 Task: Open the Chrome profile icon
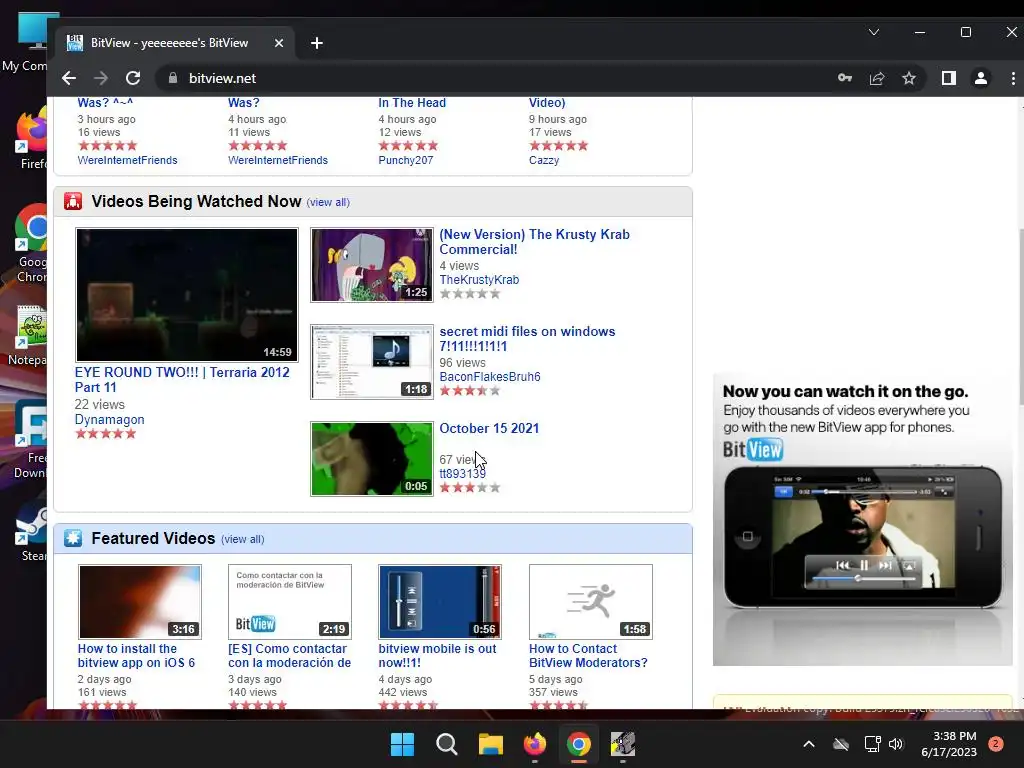(x=981, y=78)
